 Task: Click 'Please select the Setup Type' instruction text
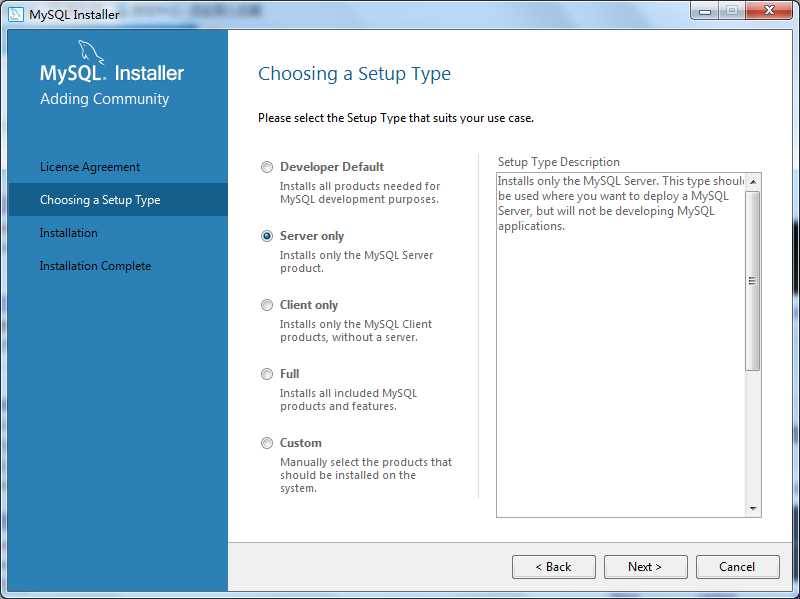[396, 118]
